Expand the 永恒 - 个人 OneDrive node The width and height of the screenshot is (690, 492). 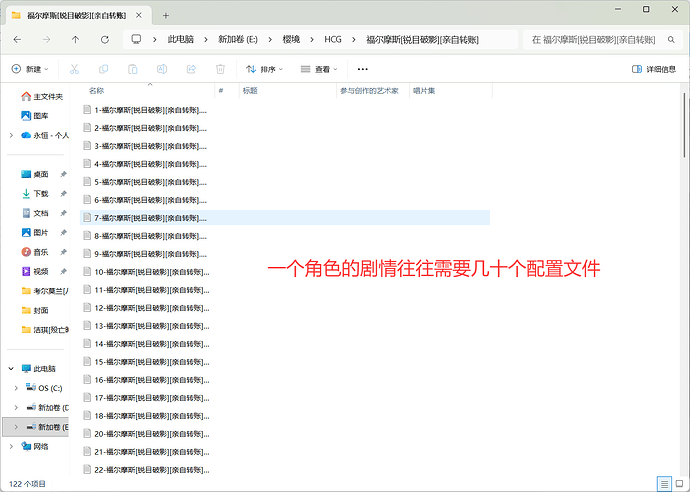tap(11, 136)
